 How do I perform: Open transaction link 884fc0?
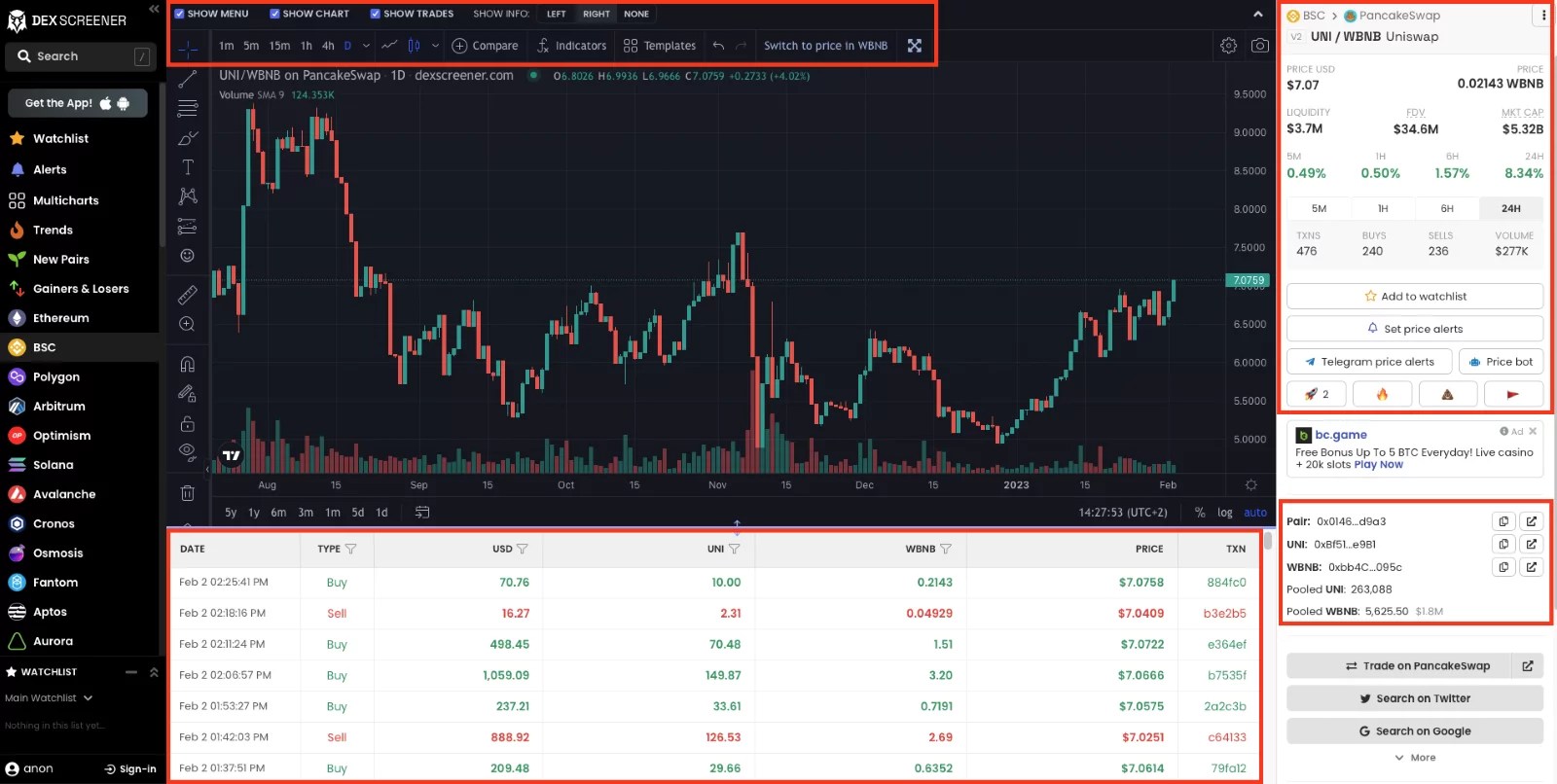click(1226, 583)
